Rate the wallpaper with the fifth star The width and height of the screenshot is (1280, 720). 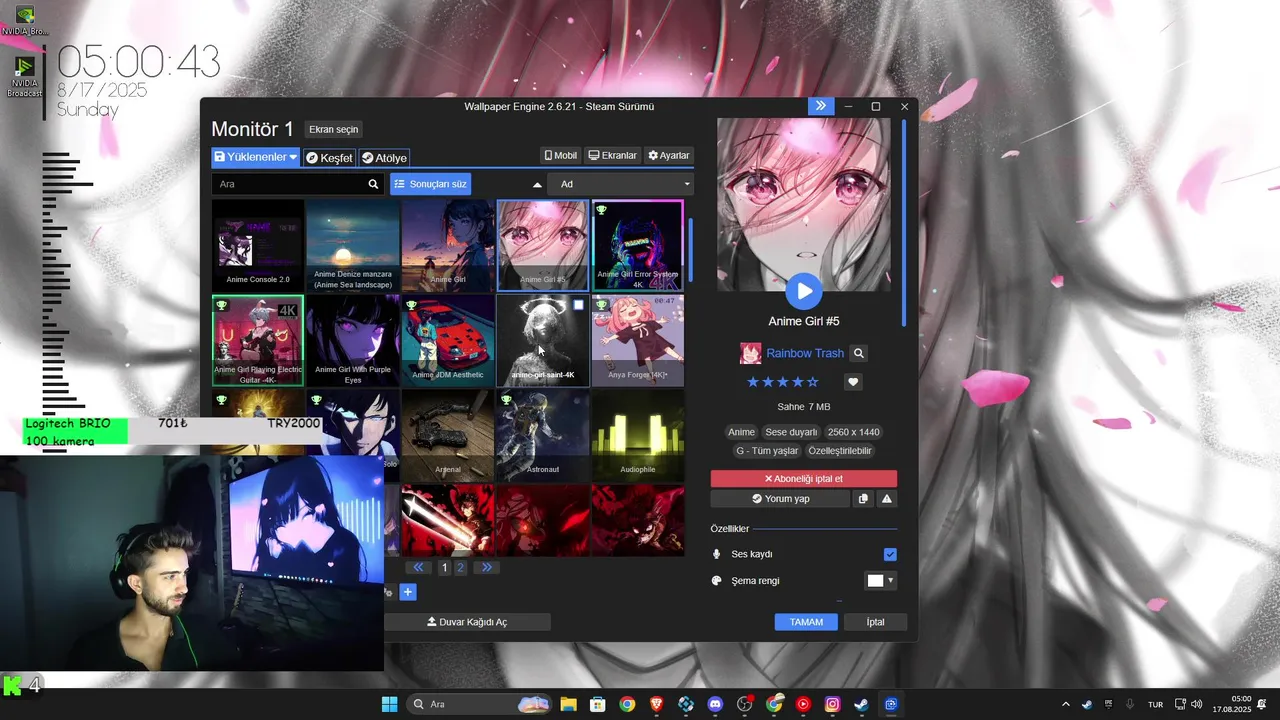click(x=813, y=382)
